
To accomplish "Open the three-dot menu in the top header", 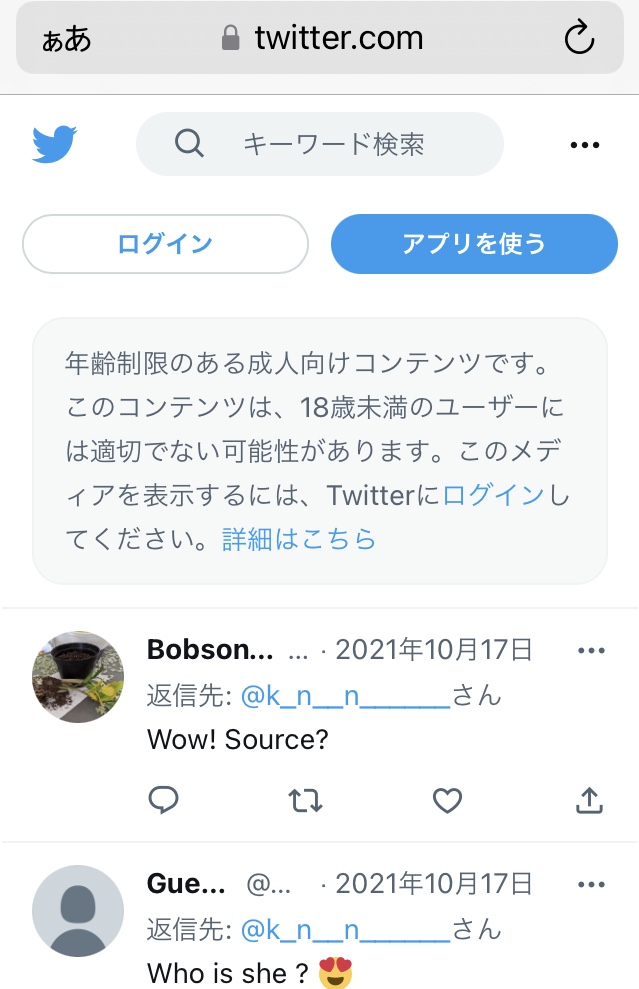I will (x=583, y=143).
